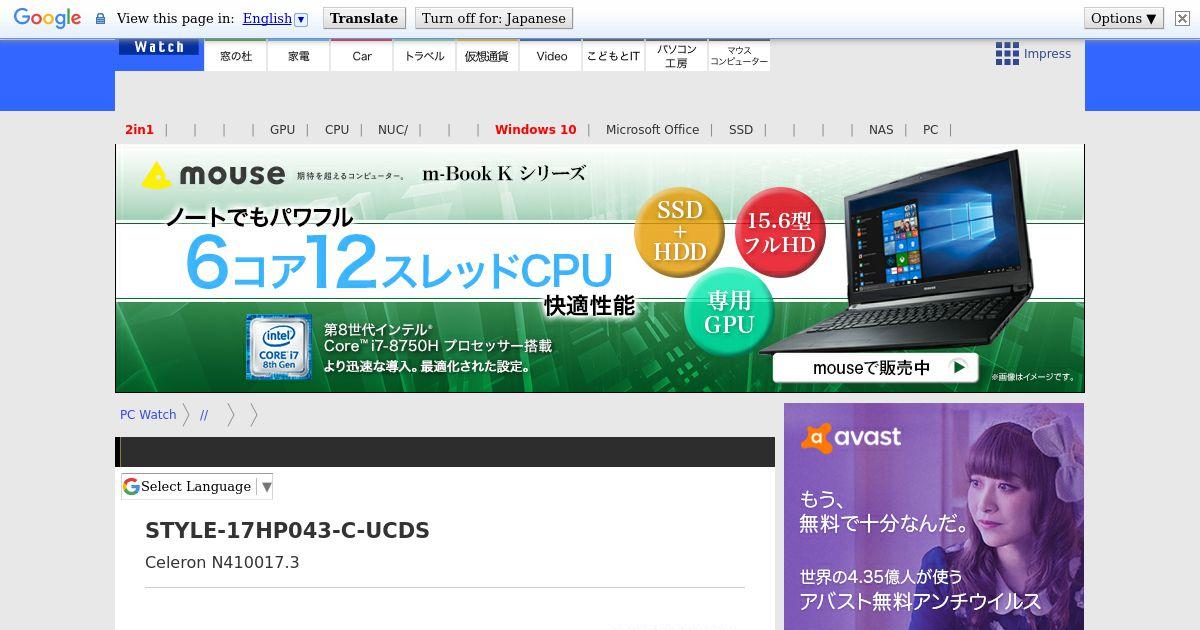This screenshot has height=630, width=1200.
Task: Click the Intel Core i7 badge
Action: 279,347
